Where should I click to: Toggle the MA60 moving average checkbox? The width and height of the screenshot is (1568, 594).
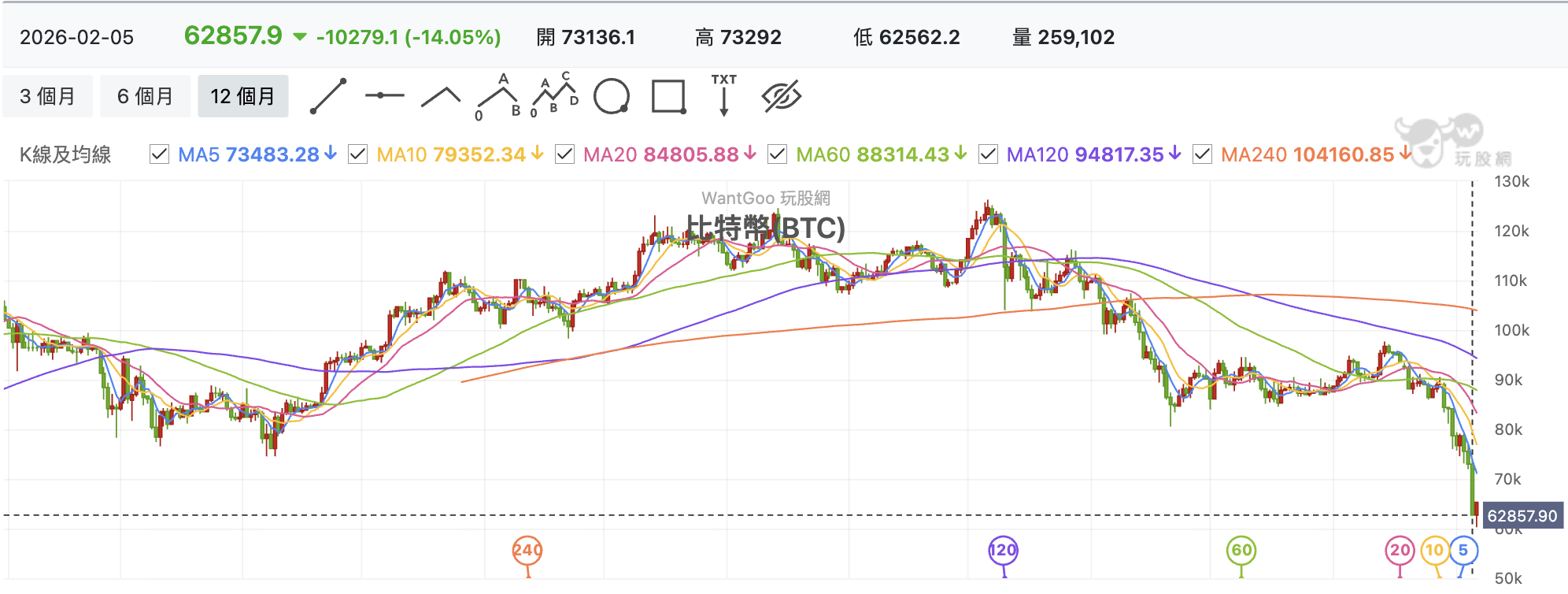coord(777,154)
